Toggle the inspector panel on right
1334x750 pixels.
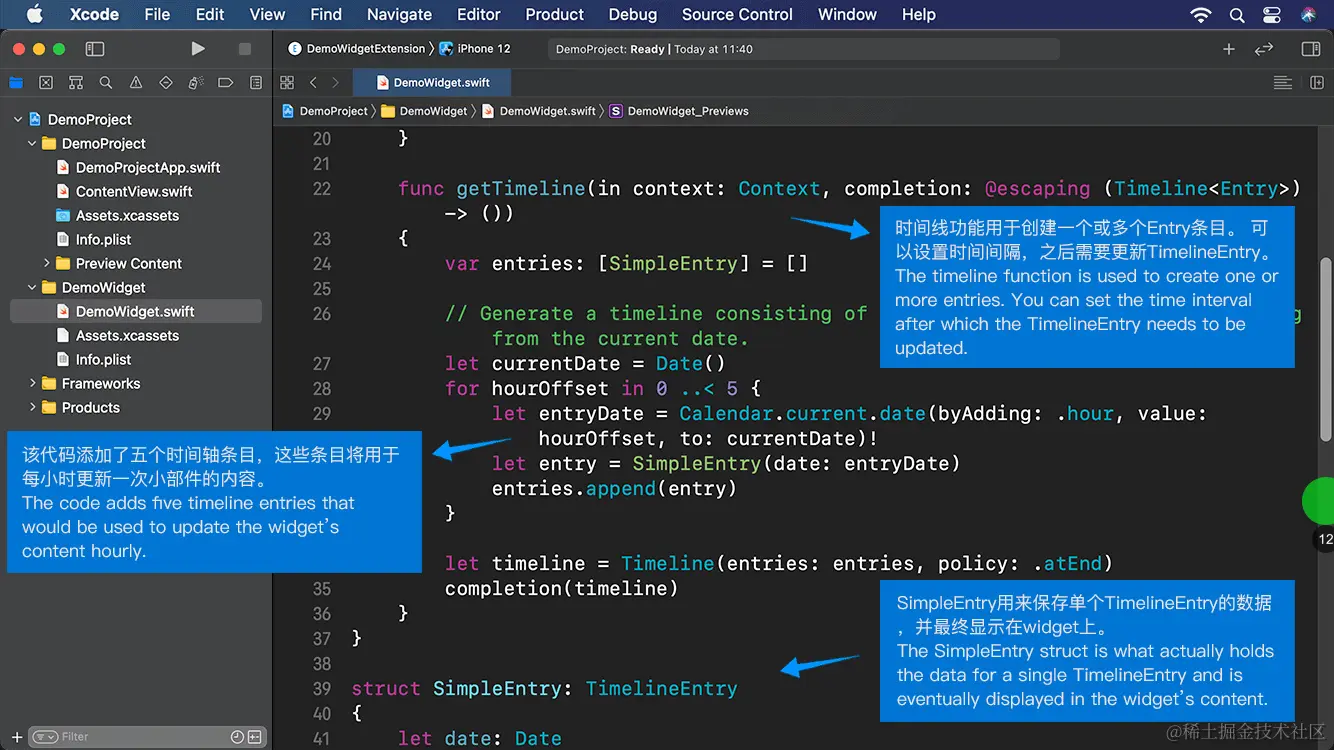(1311, 48)
